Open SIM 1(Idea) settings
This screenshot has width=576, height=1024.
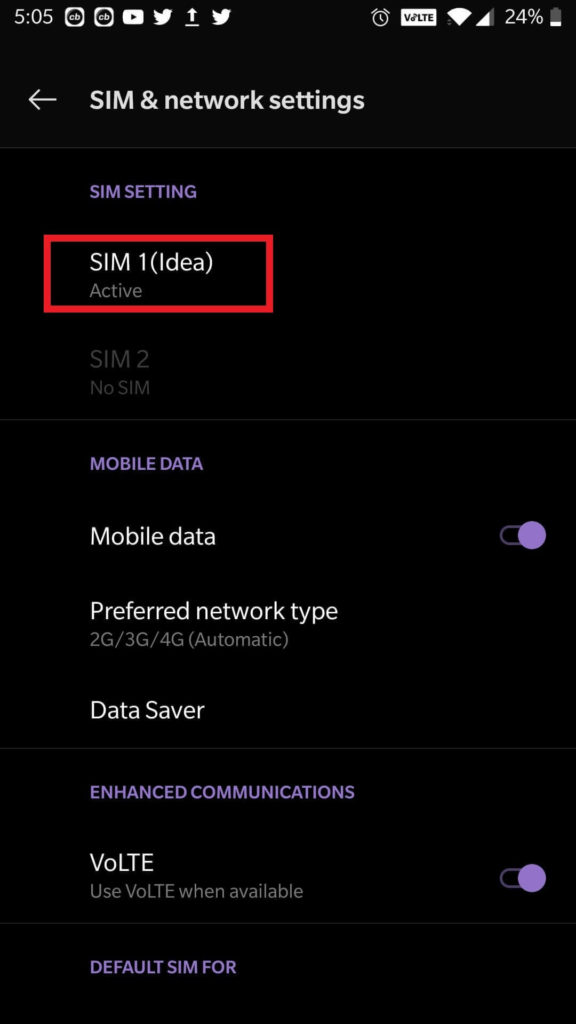(x=288, y=274)
